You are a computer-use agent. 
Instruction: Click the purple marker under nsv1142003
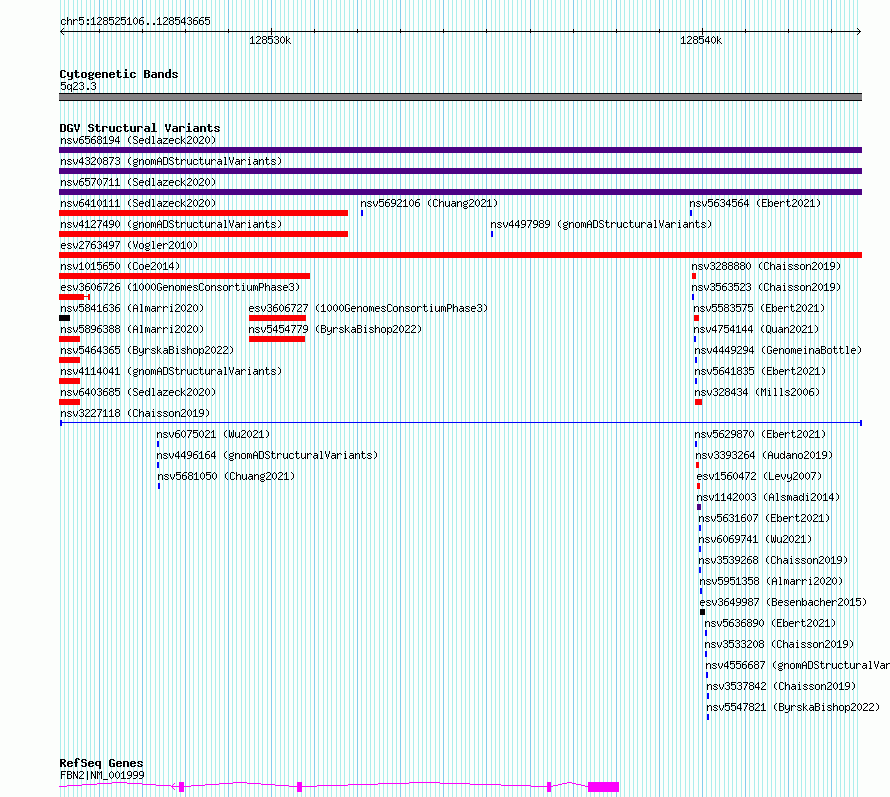tap(699, 507)
